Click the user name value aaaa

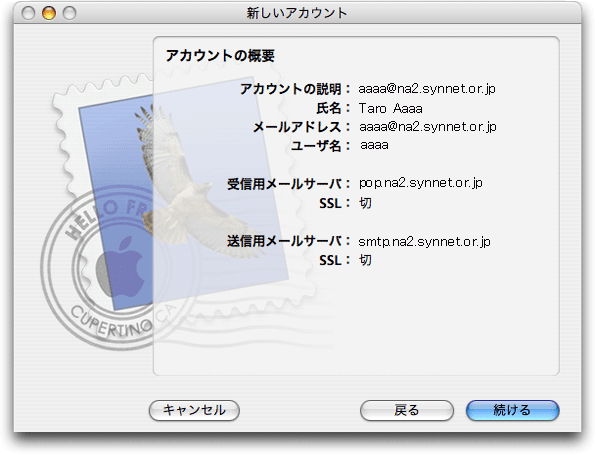(x=374, y=145)
